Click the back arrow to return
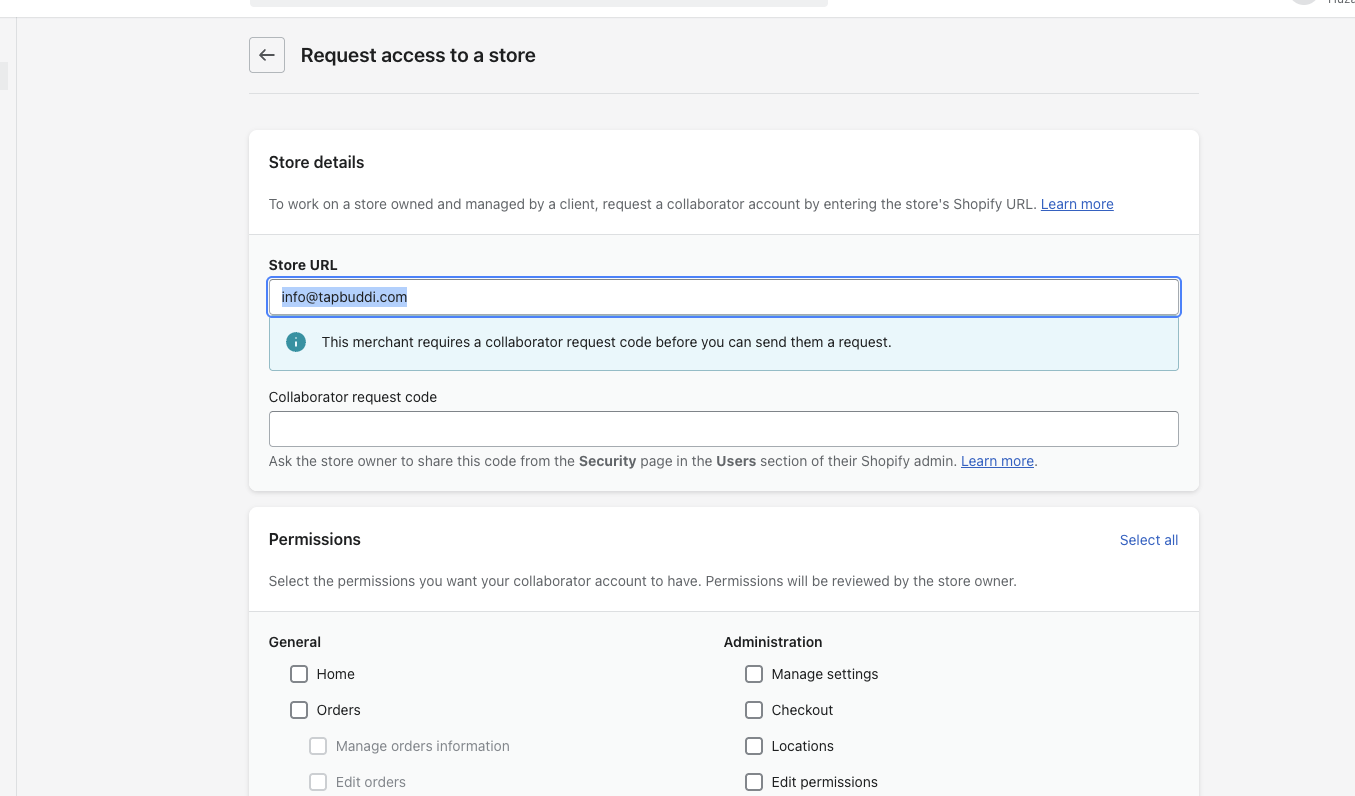1355x796 pixels. pos(266,55)
